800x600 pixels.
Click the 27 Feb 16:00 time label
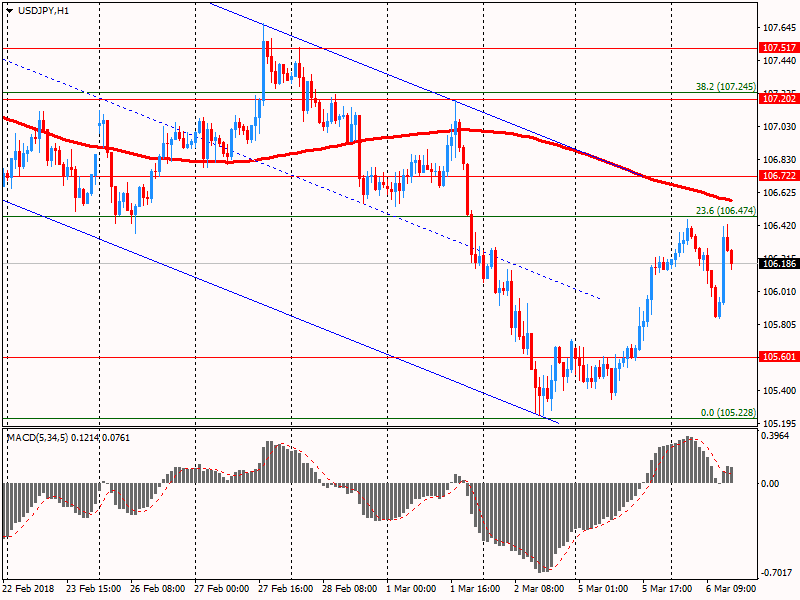285,588
